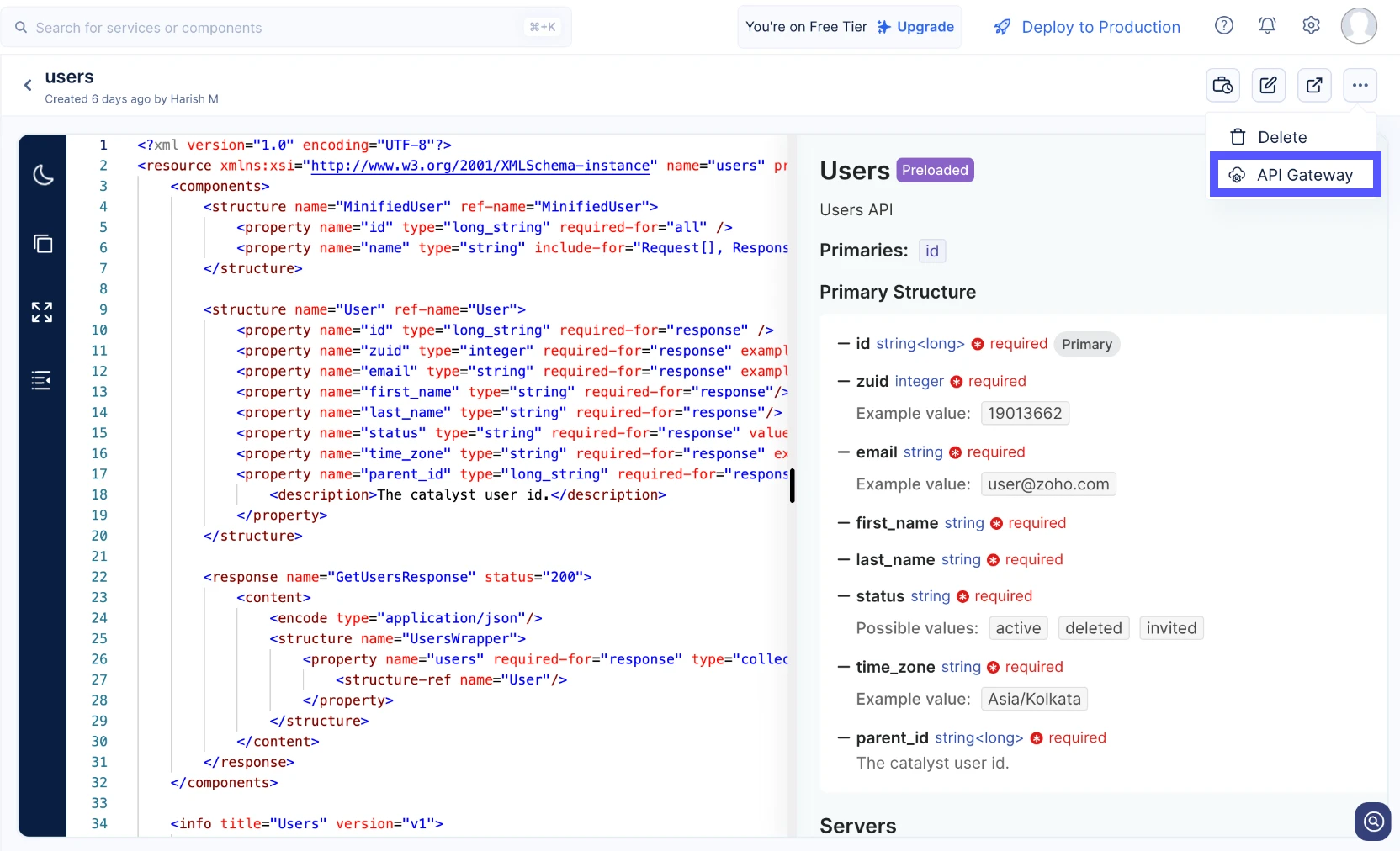Open the three-dot more options menu

tap(1360, 85)
